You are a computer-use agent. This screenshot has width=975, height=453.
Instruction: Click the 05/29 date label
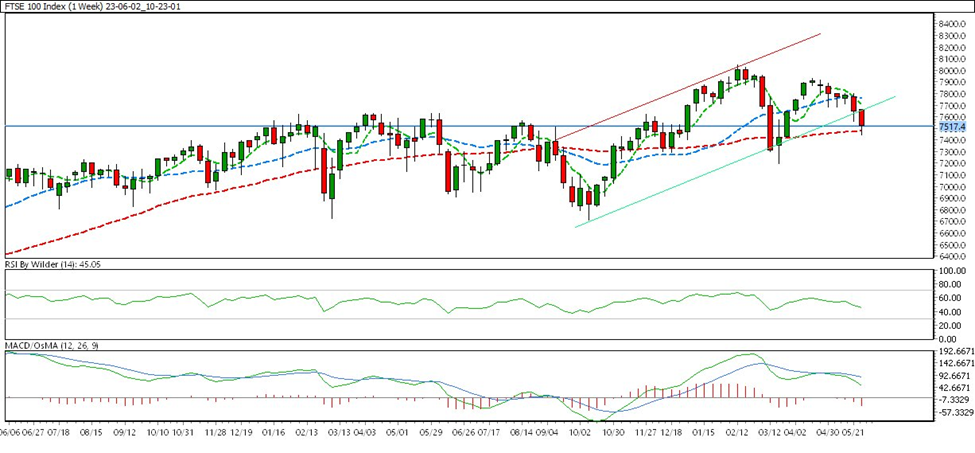(x=432, y=431)
